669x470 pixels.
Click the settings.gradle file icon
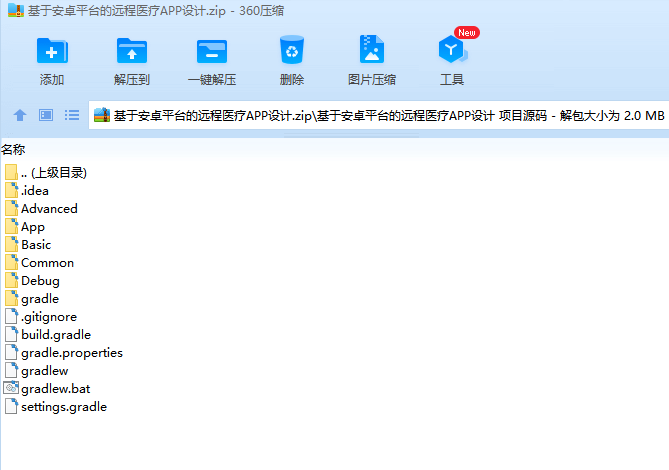(12, 406)
